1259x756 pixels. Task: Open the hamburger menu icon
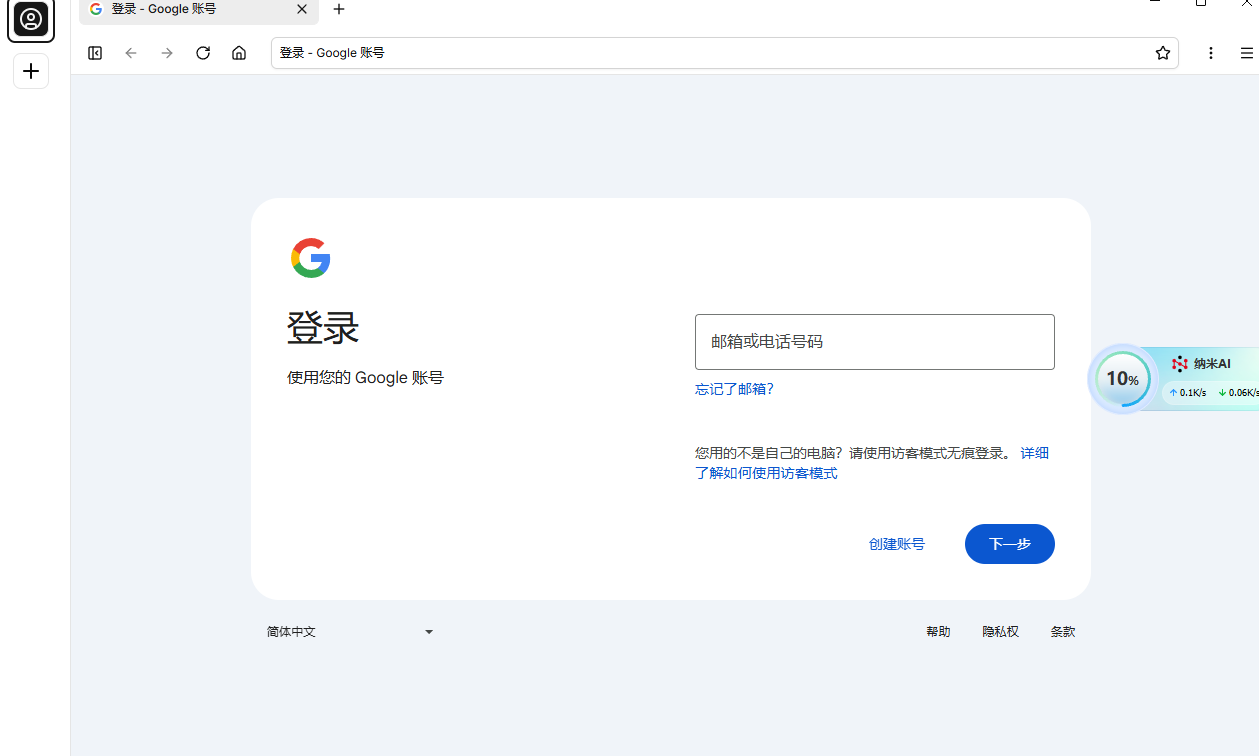1247,53
